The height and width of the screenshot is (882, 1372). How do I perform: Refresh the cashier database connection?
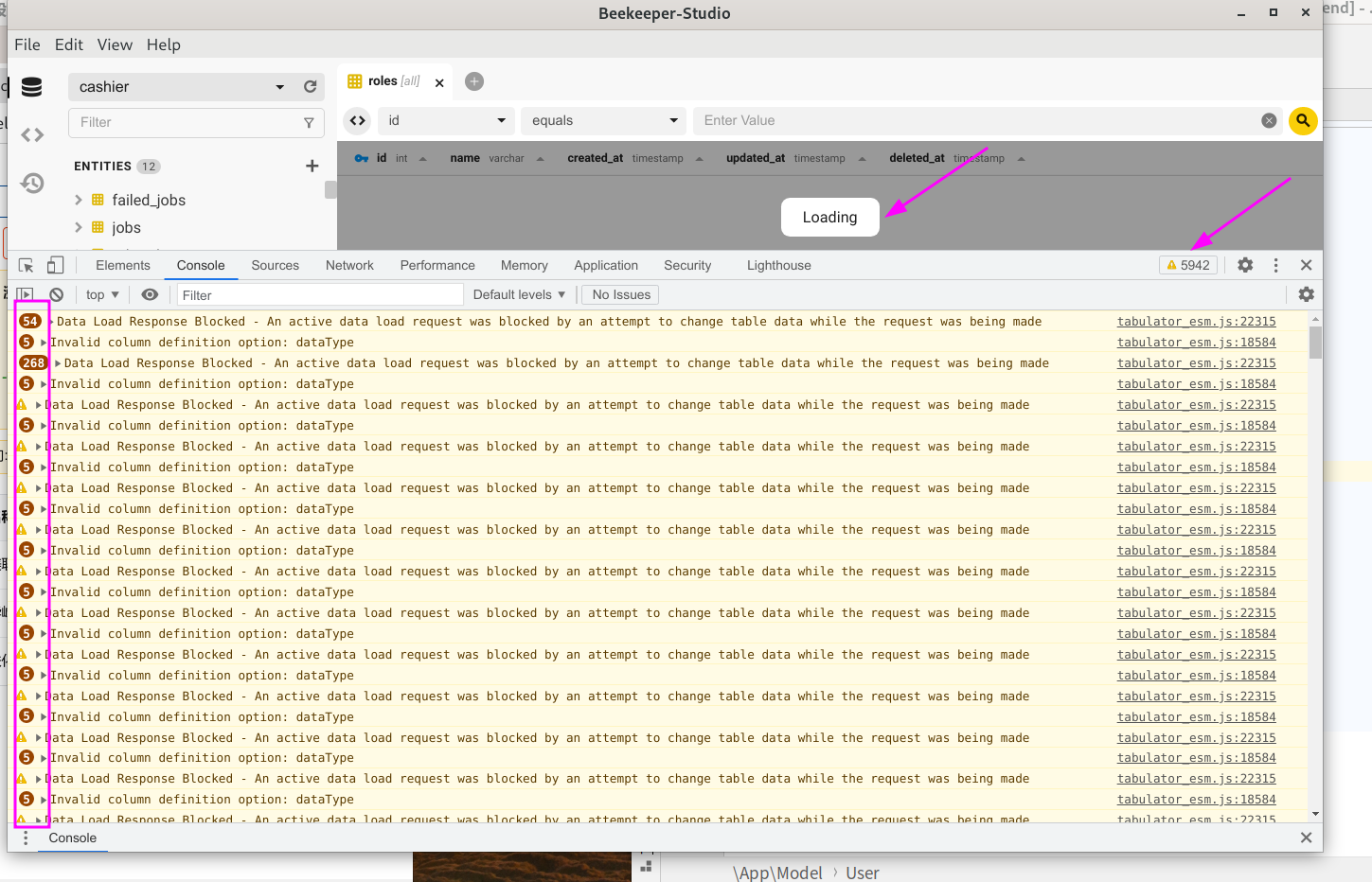coord(311,86)
